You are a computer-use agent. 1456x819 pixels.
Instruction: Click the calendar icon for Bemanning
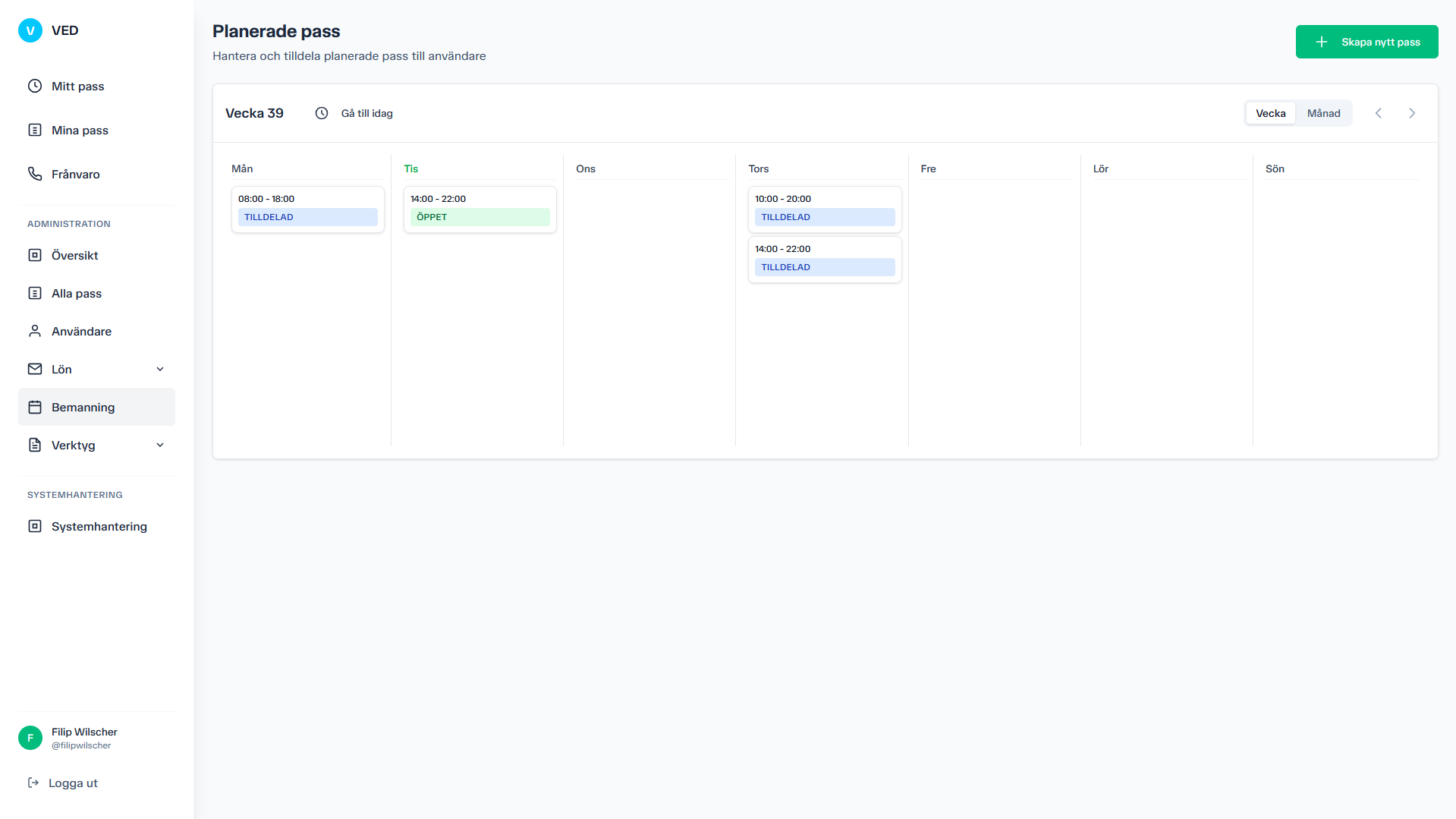click(35, 407)
